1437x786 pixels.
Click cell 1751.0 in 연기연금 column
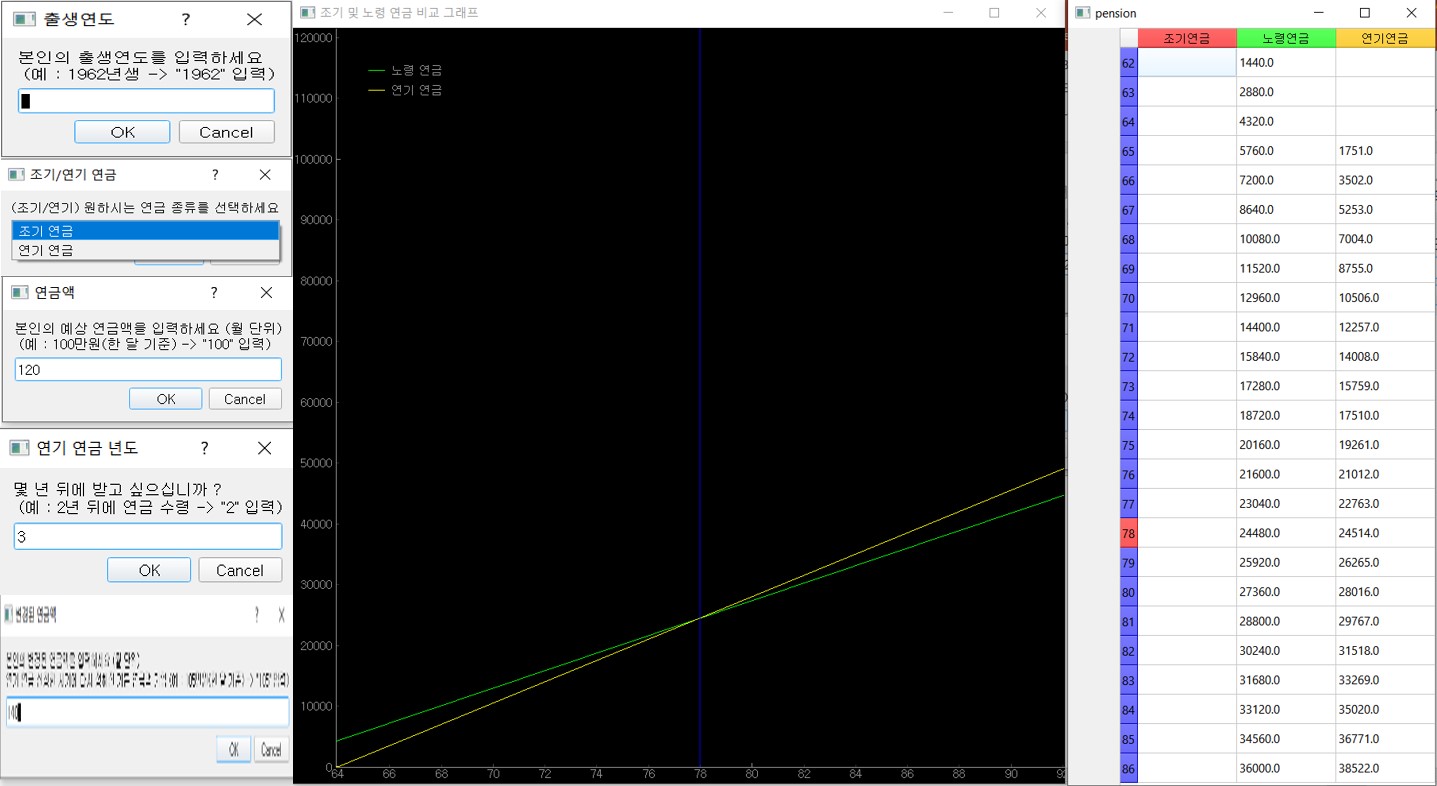point(1385,151)
